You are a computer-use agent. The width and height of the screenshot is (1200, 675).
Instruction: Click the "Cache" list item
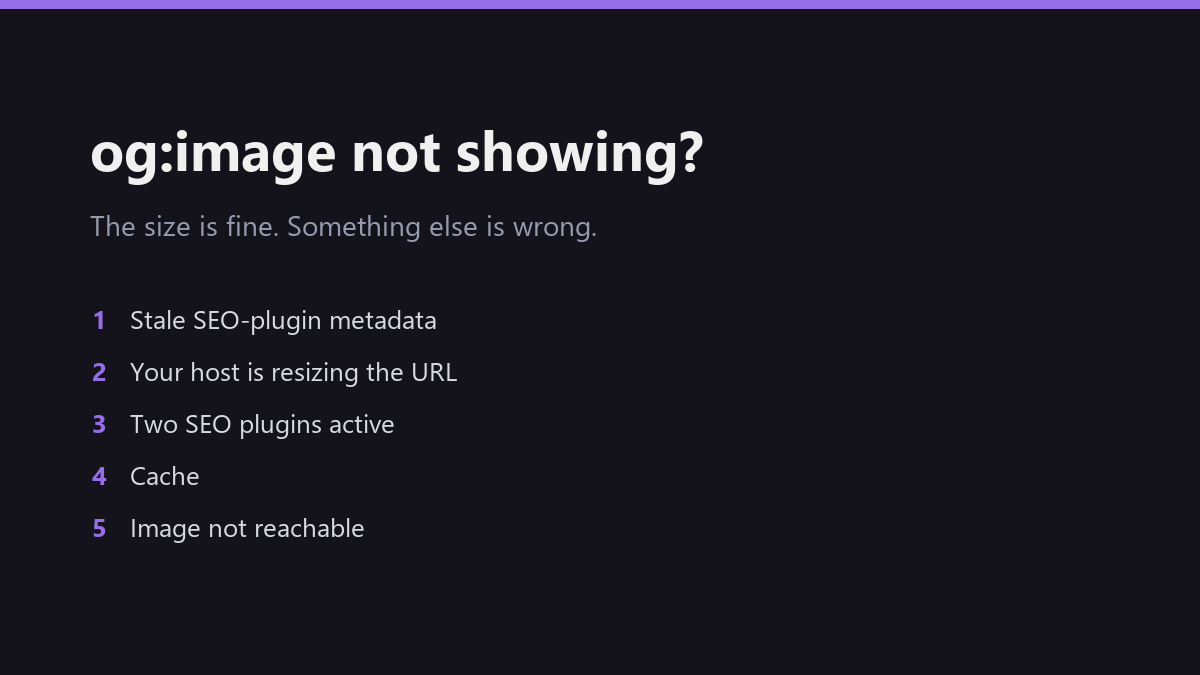164,477
